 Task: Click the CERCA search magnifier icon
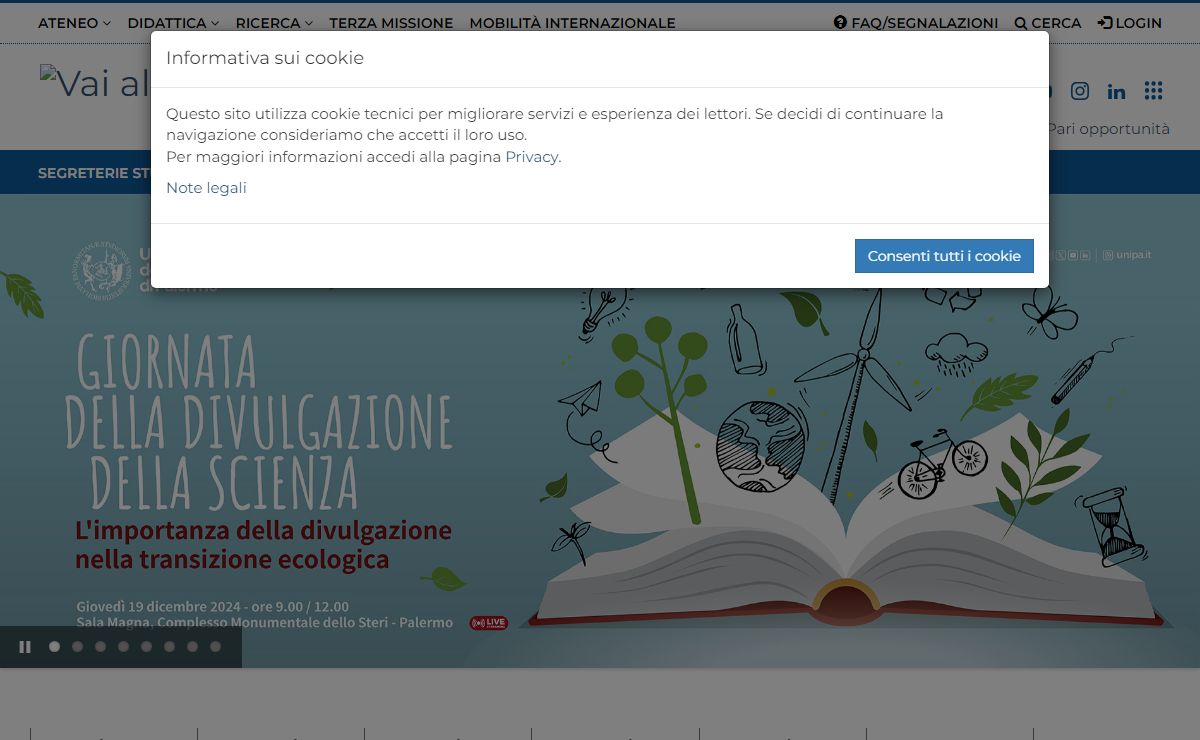click(x=1020, y=23)
